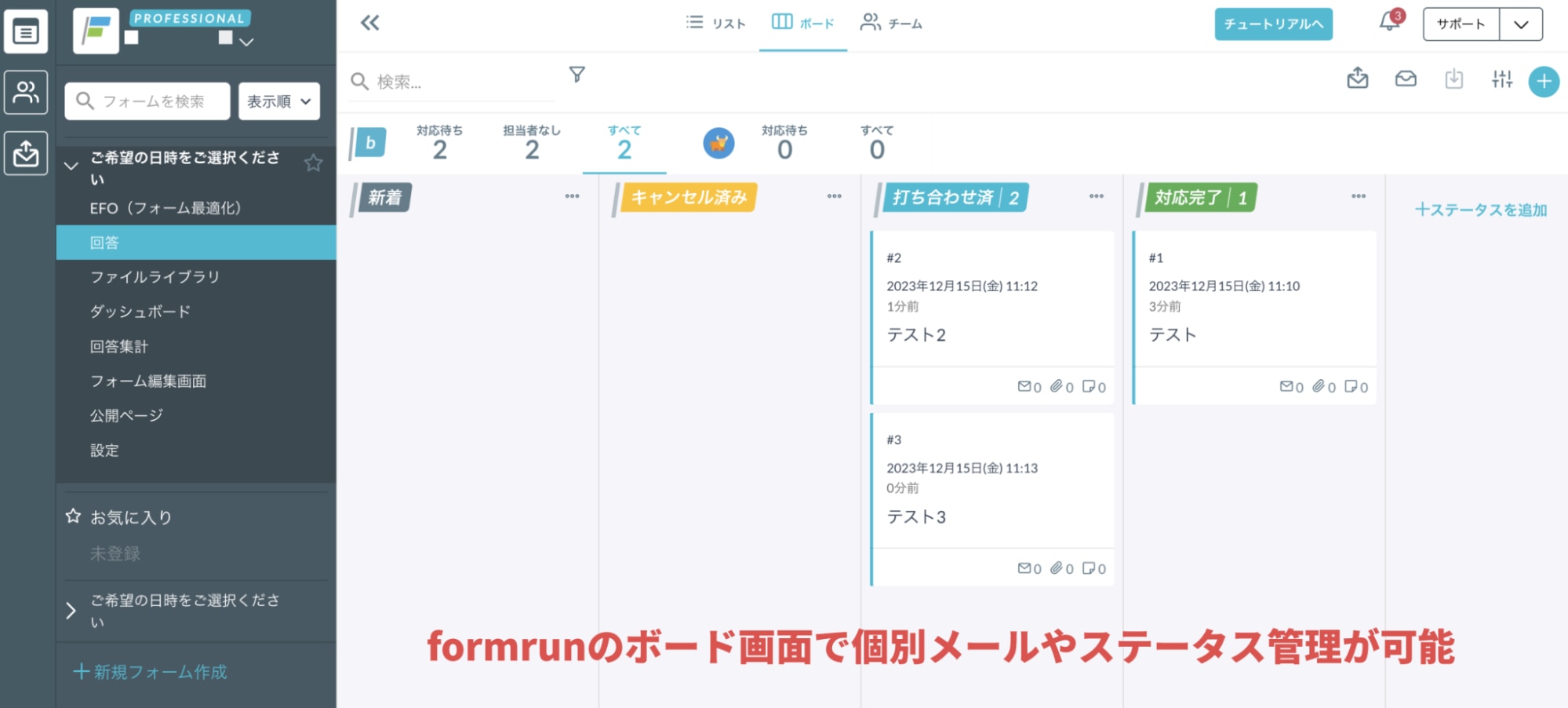Open more options for 新着 column
Viewport: 1568px width, 708px height.
pos(572,196)
